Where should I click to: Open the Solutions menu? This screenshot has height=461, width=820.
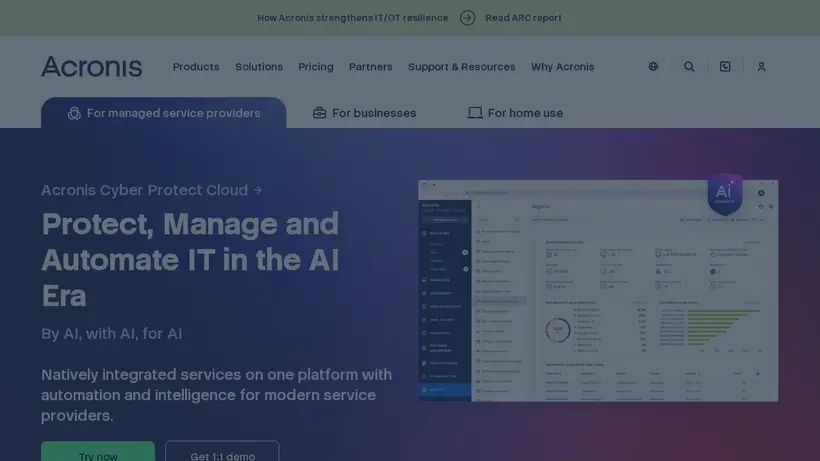pyautogui.click(x=259, y=67)
